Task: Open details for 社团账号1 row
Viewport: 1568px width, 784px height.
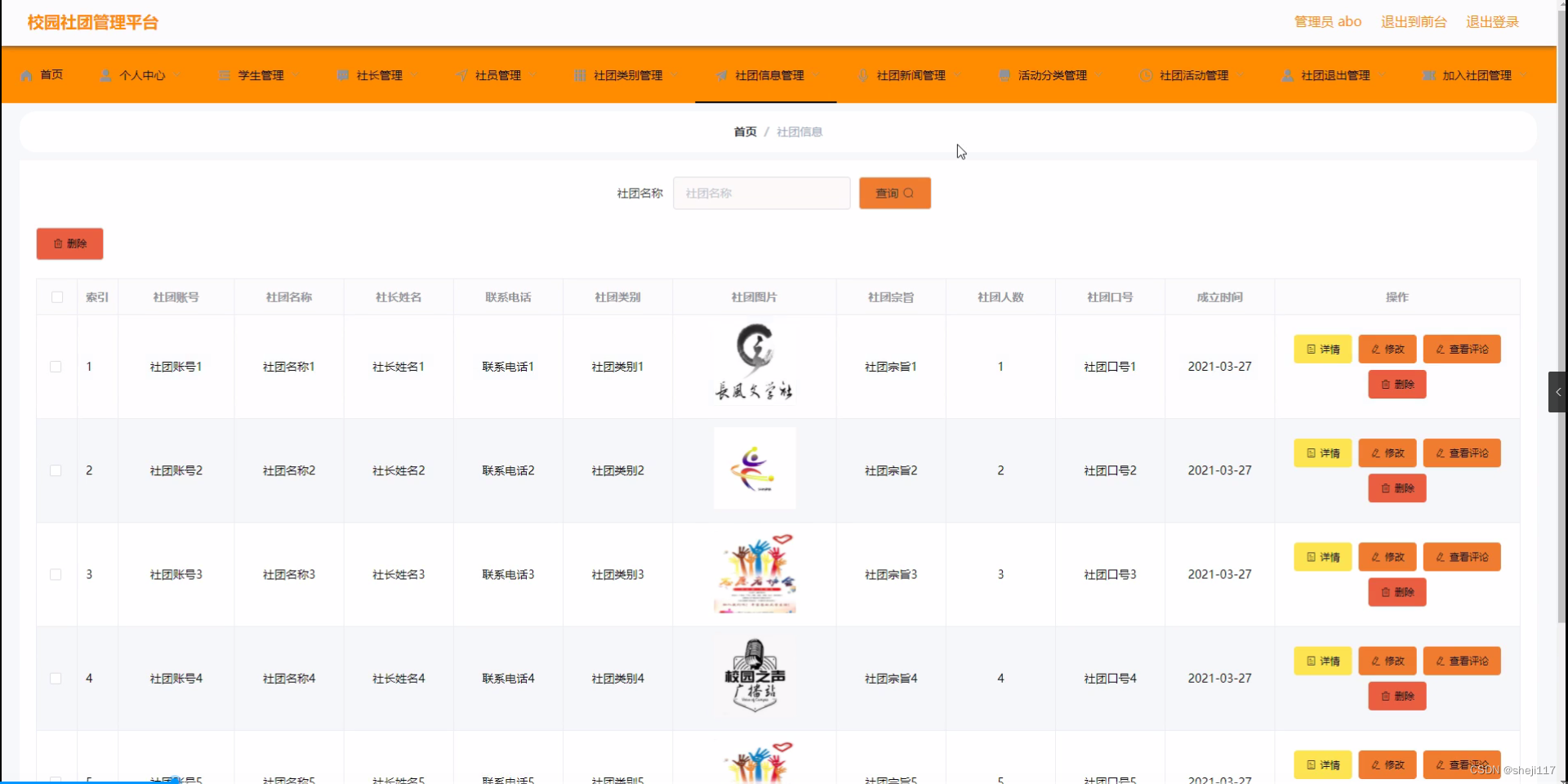Action: (1323, 349)
